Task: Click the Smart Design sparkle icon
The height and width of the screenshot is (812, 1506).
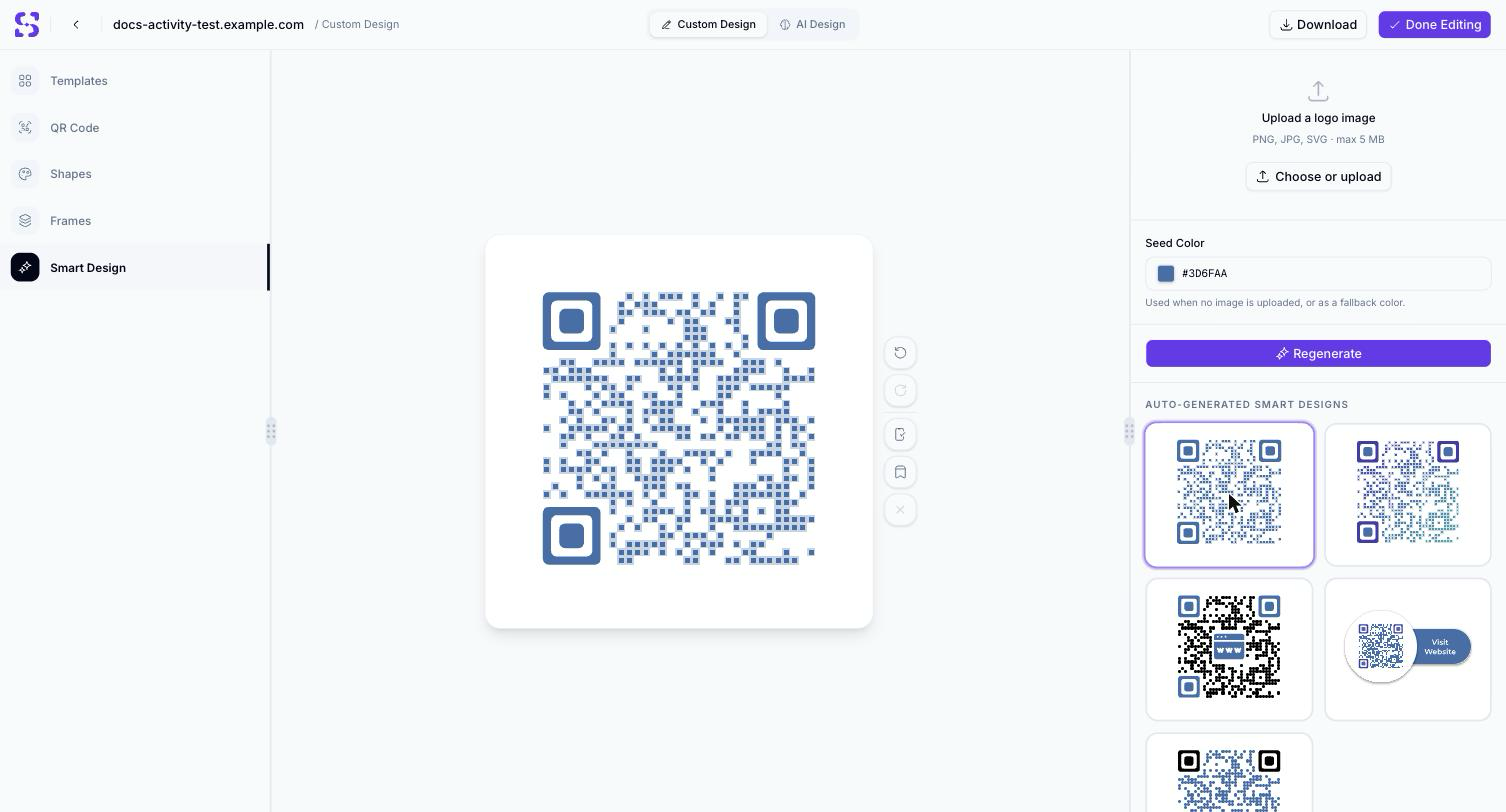Action: click(25, 268)
